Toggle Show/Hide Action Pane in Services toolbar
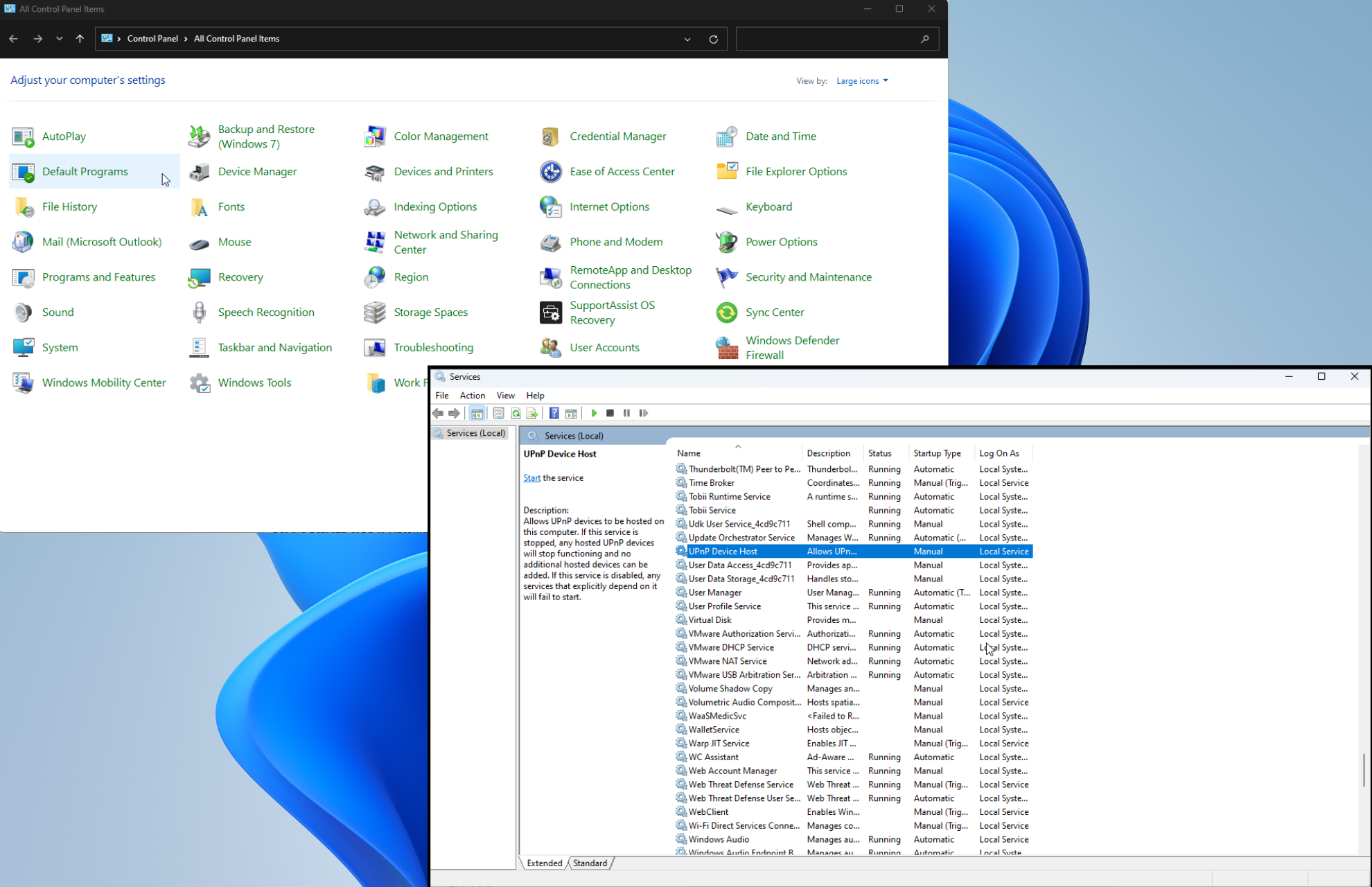Image resolution: width=1372 pixels, height=887 pixels. tap(571, 413)
